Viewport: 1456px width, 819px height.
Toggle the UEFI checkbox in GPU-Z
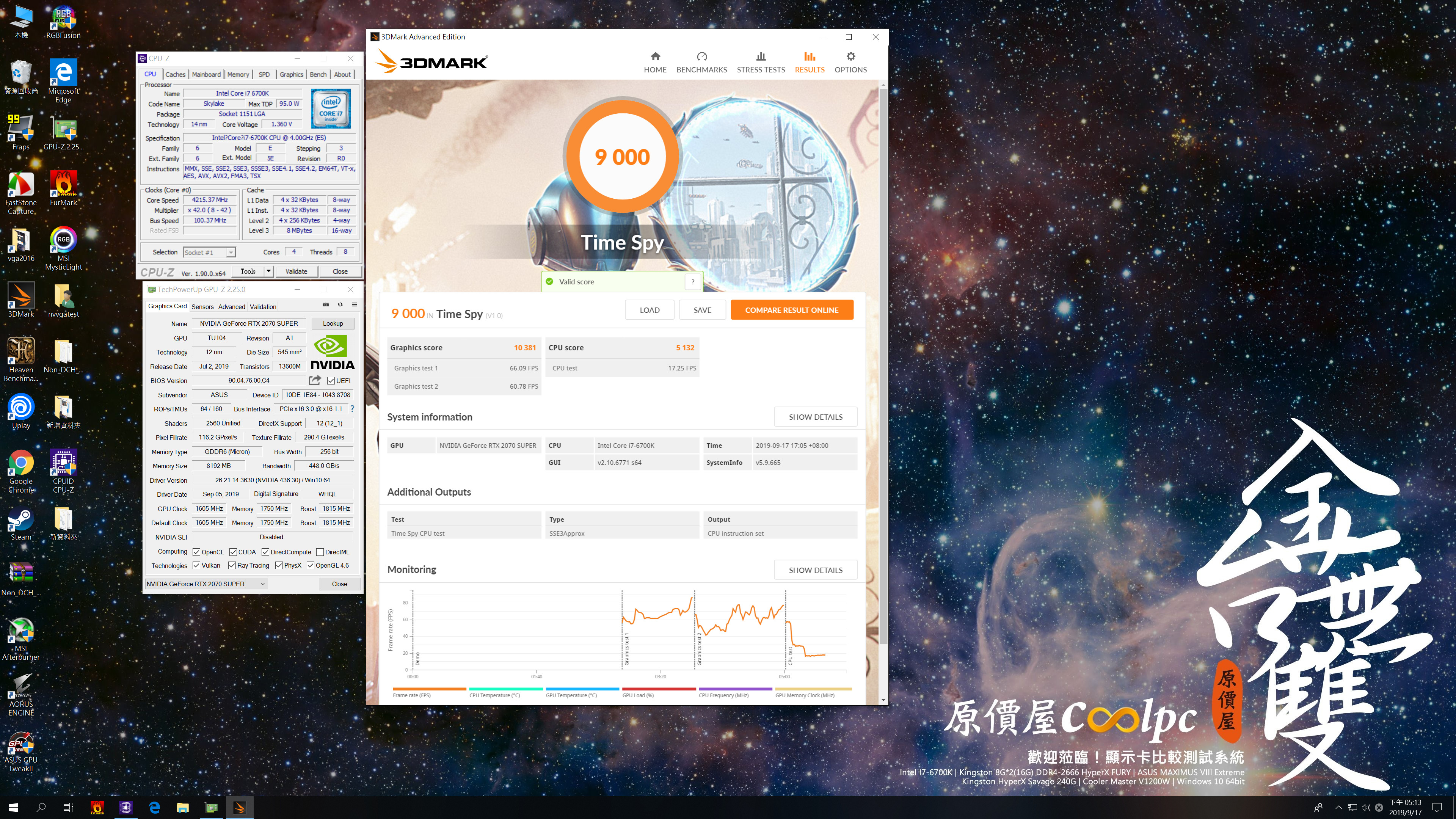point(331,380)
